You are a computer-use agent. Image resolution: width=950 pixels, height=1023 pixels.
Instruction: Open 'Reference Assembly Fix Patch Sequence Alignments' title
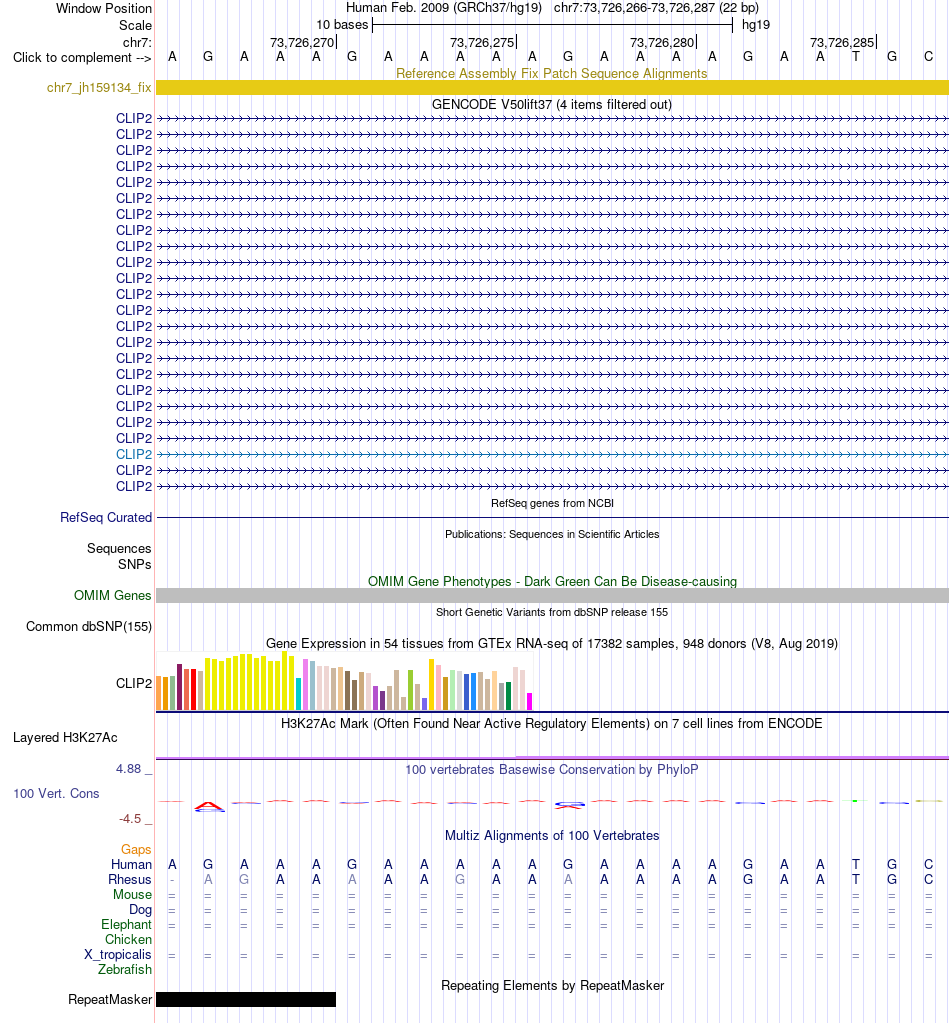point(552,73)
